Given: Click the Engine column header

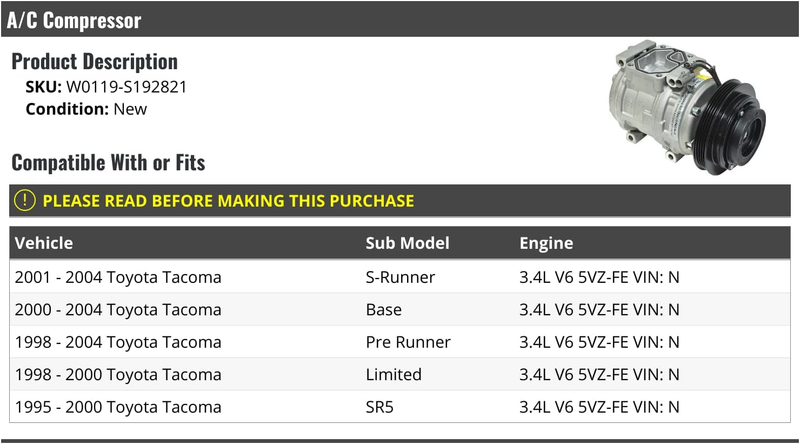Looking at the screenshot, I should (546, 243).
